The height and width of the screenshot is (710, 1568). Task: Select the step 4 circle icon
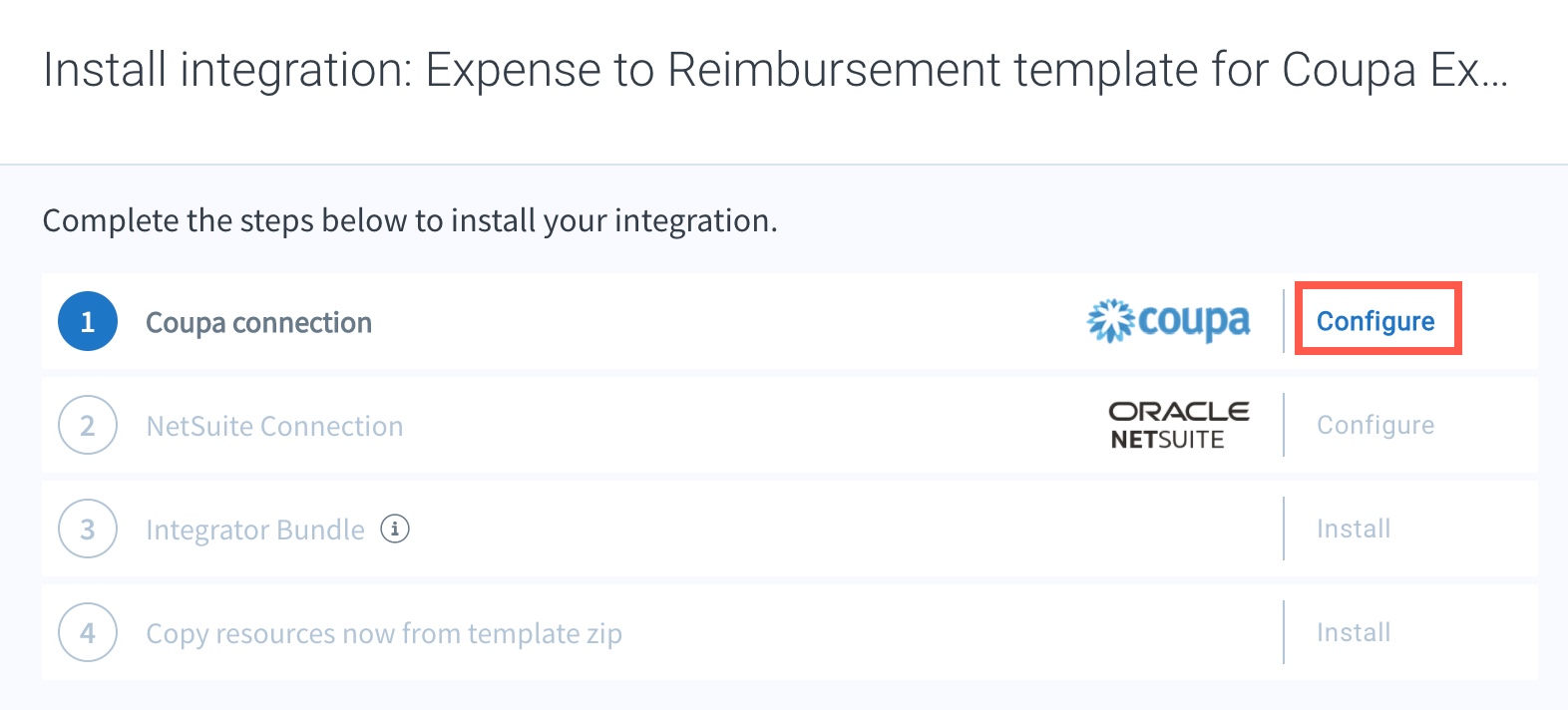coord(88,632)
